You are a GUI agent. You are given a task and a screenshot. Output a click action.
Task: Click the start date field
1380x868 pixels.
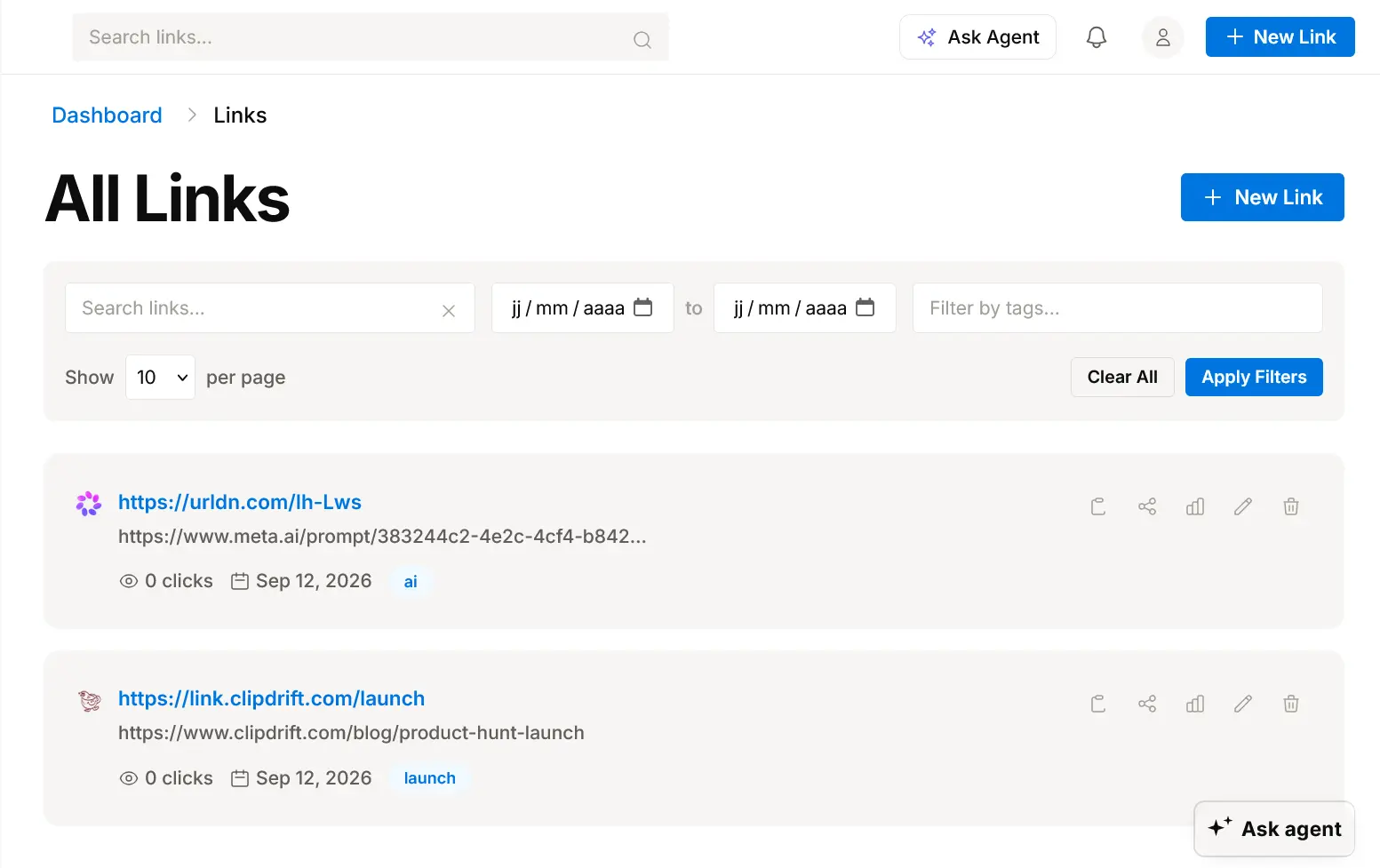pos(582,308)
